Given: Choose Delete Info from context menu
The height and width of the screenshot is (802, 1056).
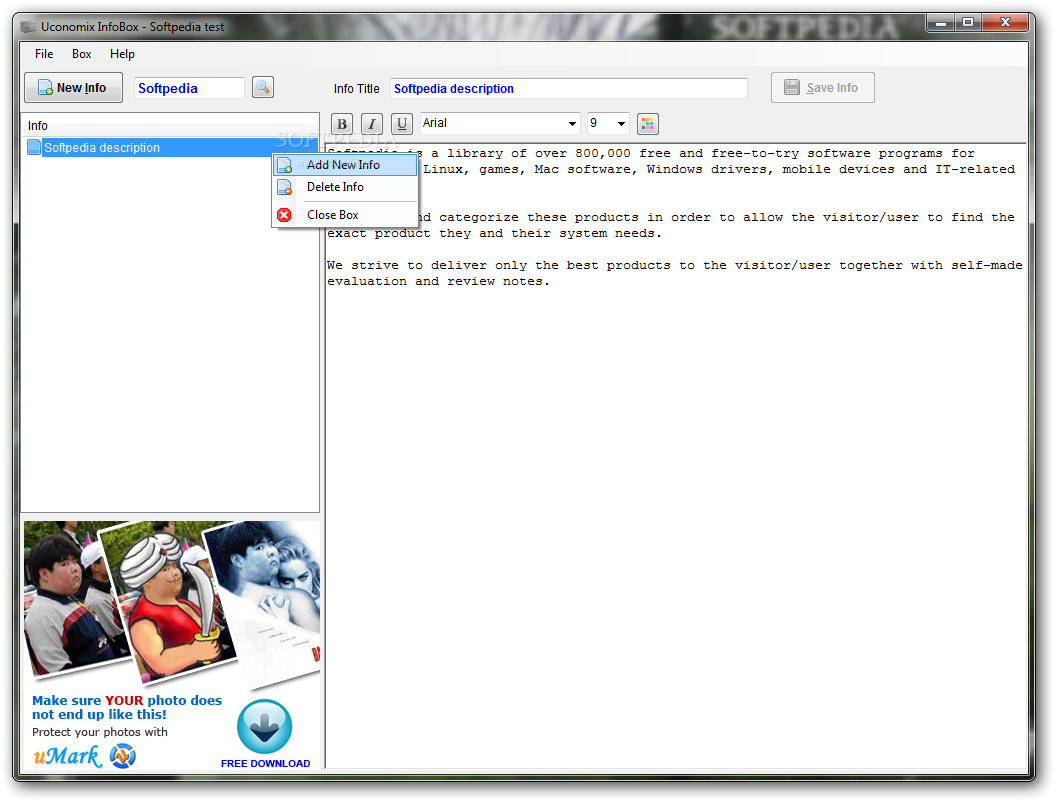Looking at the screenshot, I should point(345,187).
